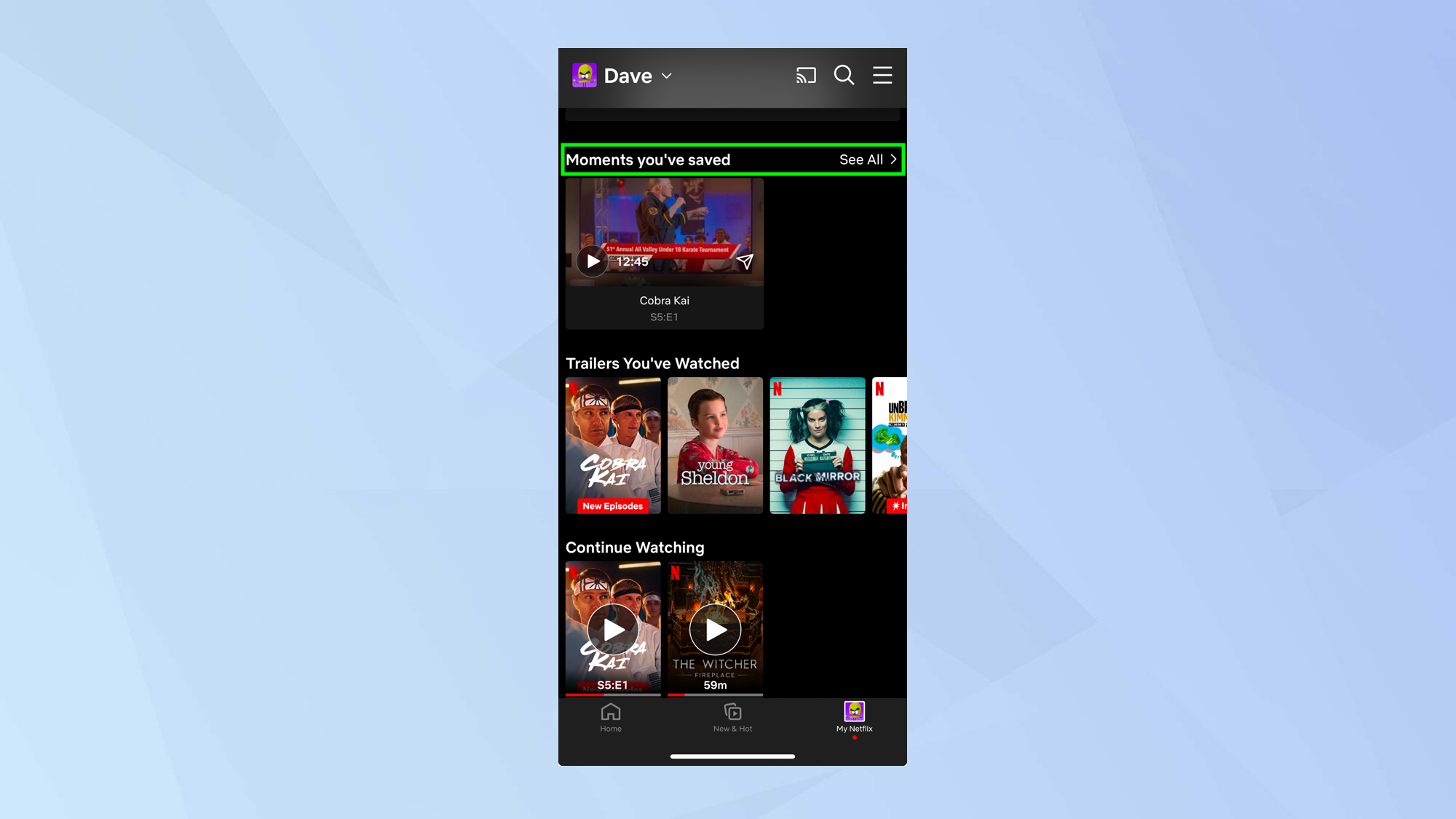Open See All moments link
The image size is (1456, 819).
pyautogui.click(x=861, y=159)
